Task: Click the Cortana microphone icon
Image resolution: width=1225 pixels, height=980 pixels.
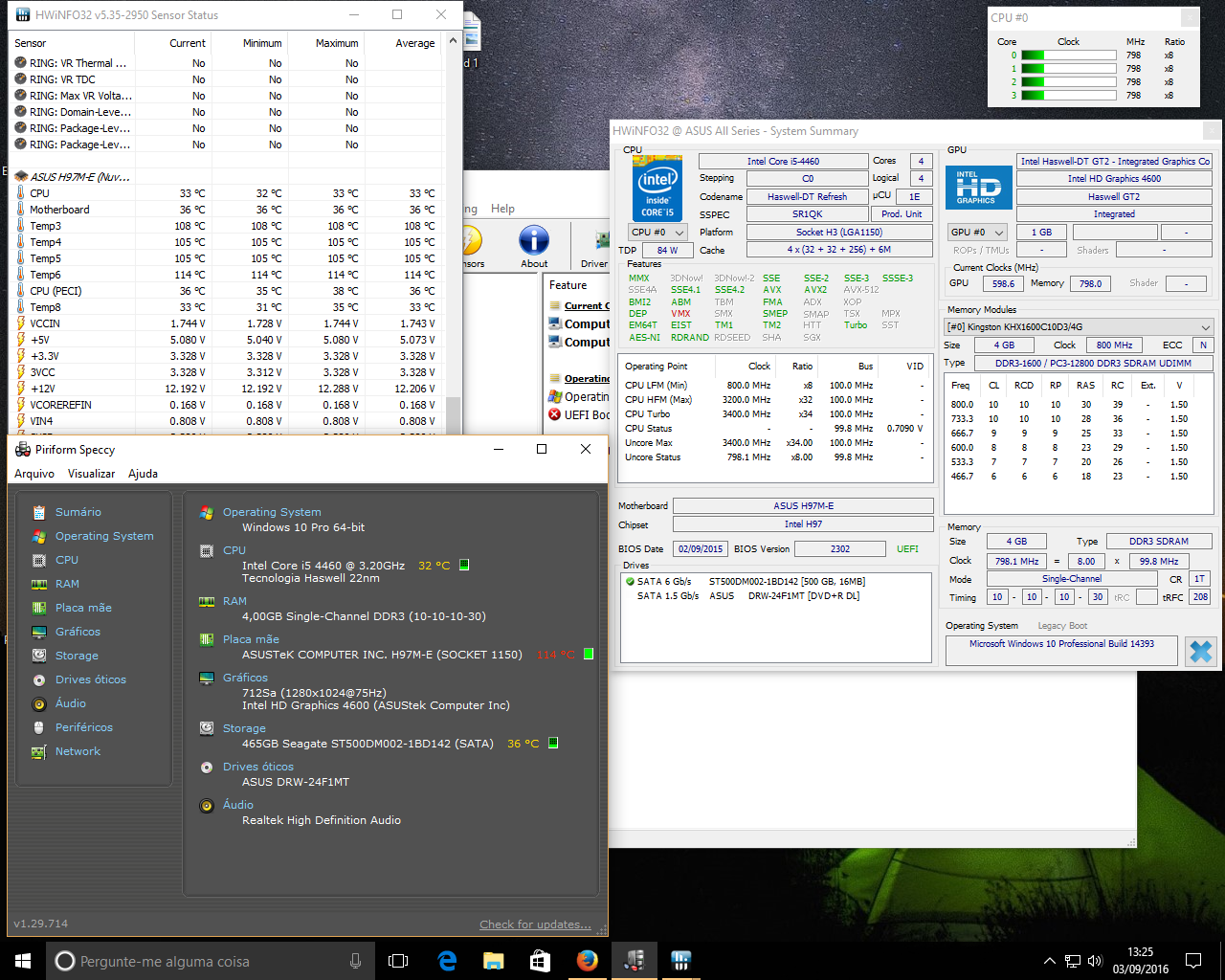Action: click(x=355, y=961)
